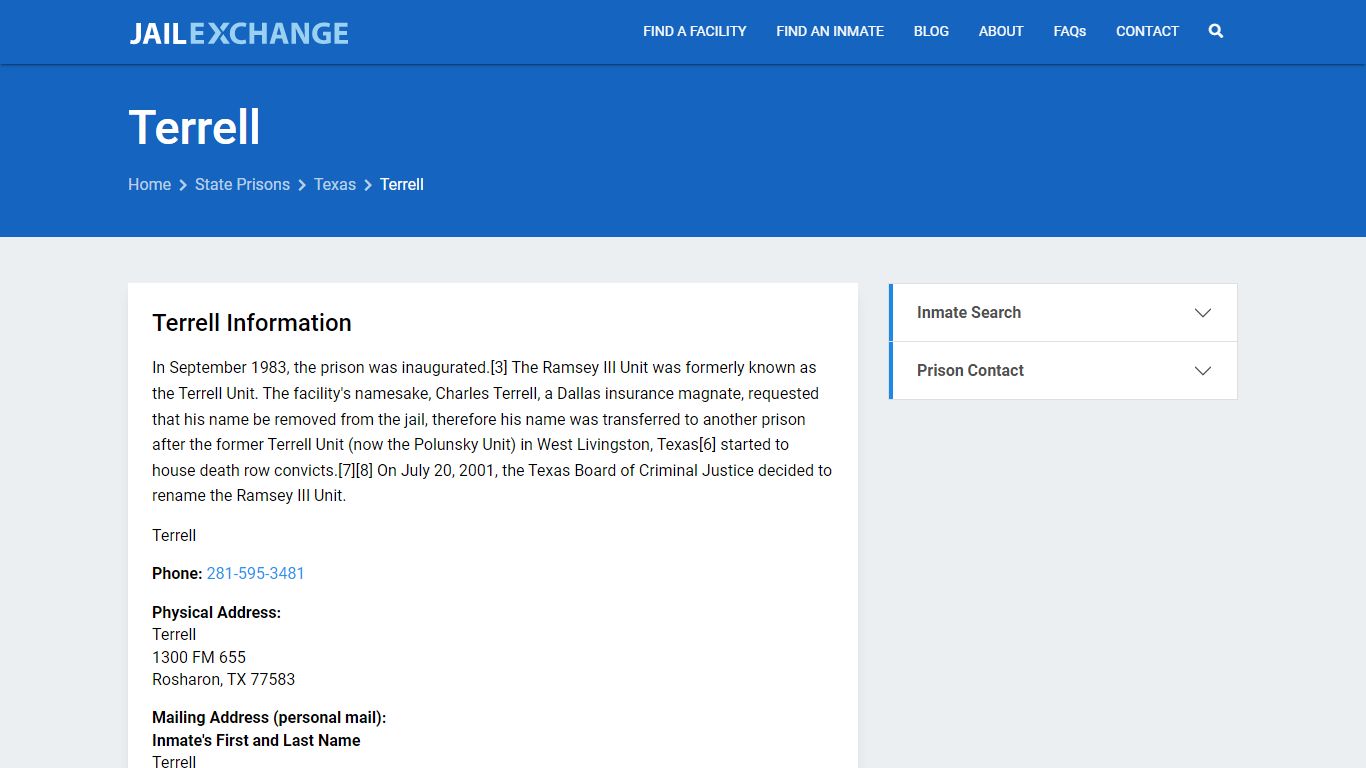Open Texas breadcrumb link
The image size is (1366, 768).
coord(335,184)
